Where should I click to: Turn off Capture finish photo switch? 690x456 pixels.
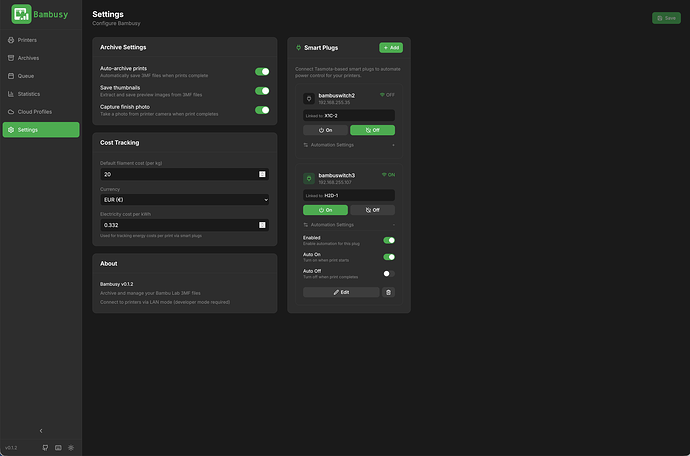262,110
